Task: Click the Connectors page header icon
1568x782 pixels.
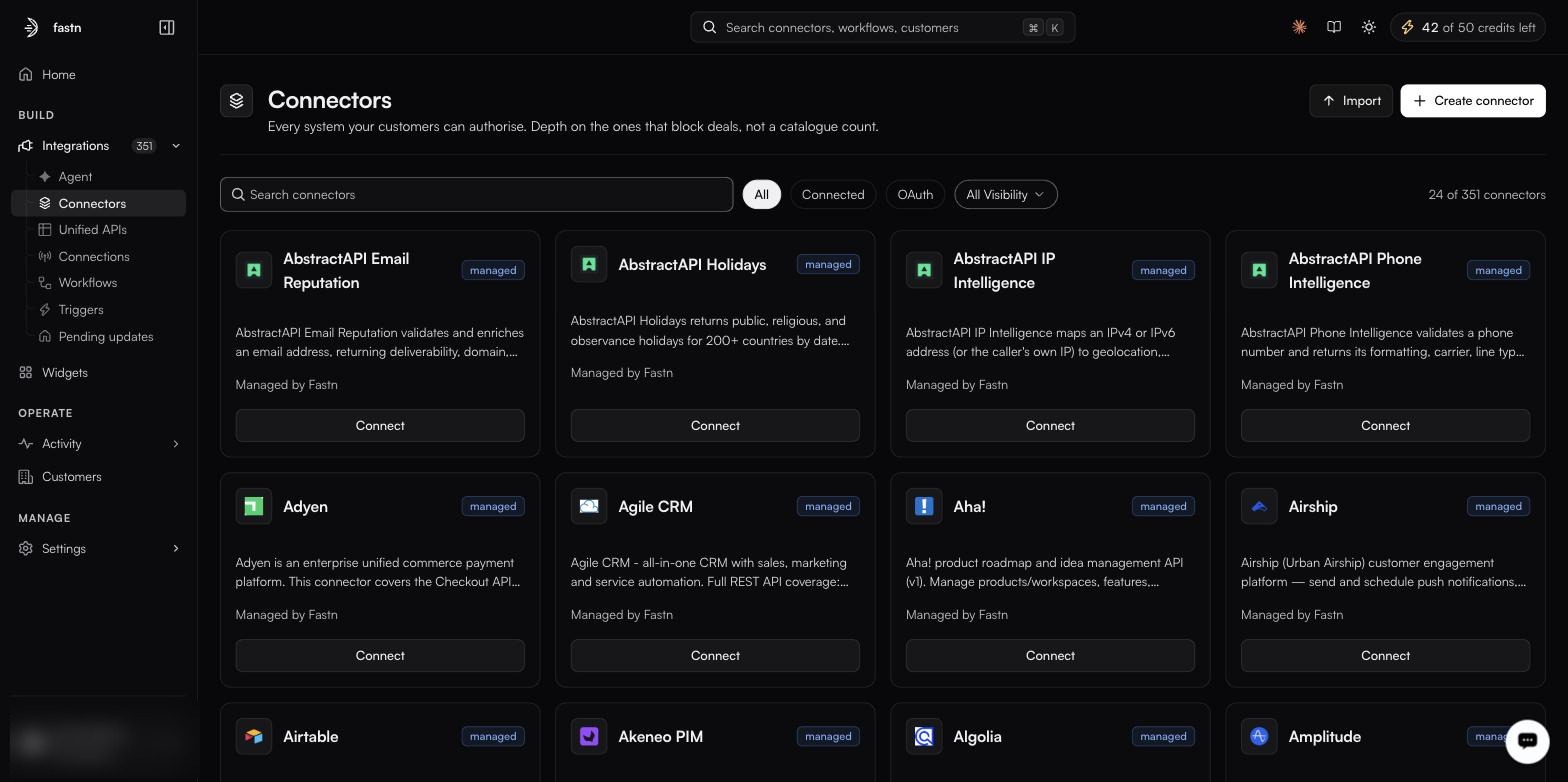Action: click(x=237, y=101)
